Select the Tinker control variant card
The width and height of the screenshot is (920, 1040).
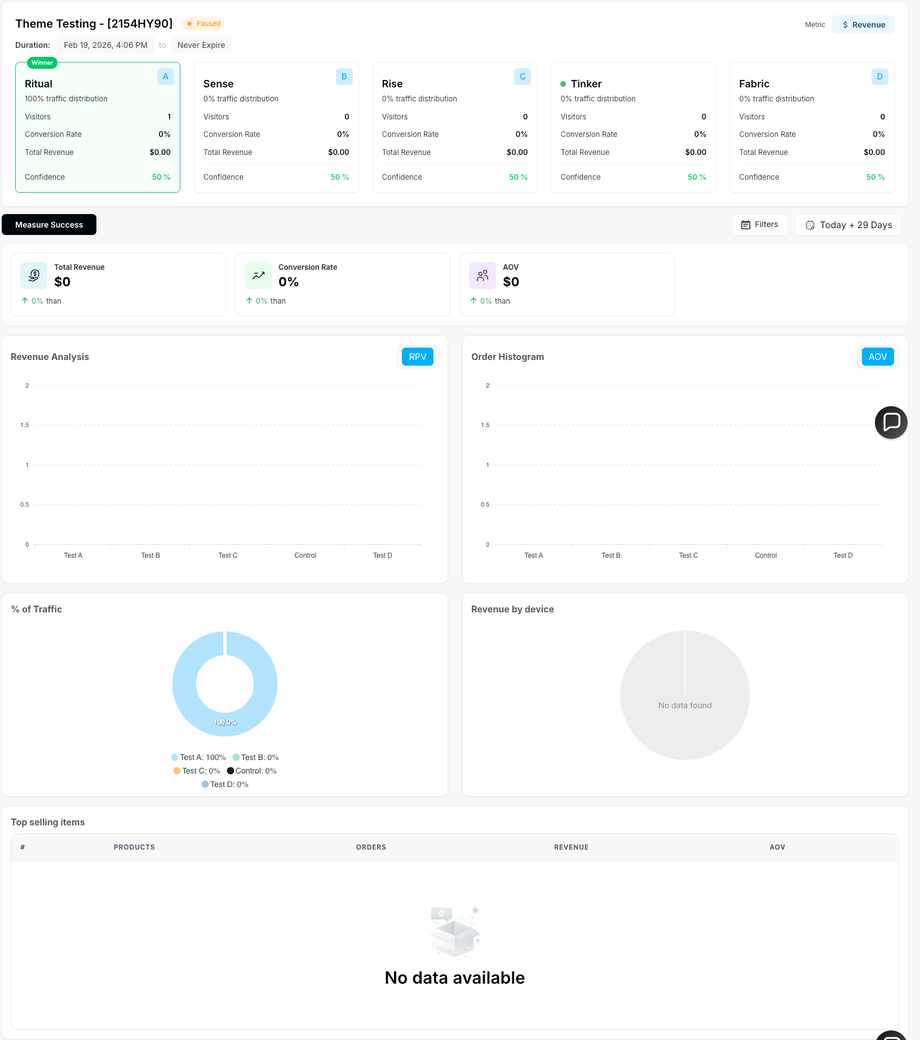[x=633, y=127]
